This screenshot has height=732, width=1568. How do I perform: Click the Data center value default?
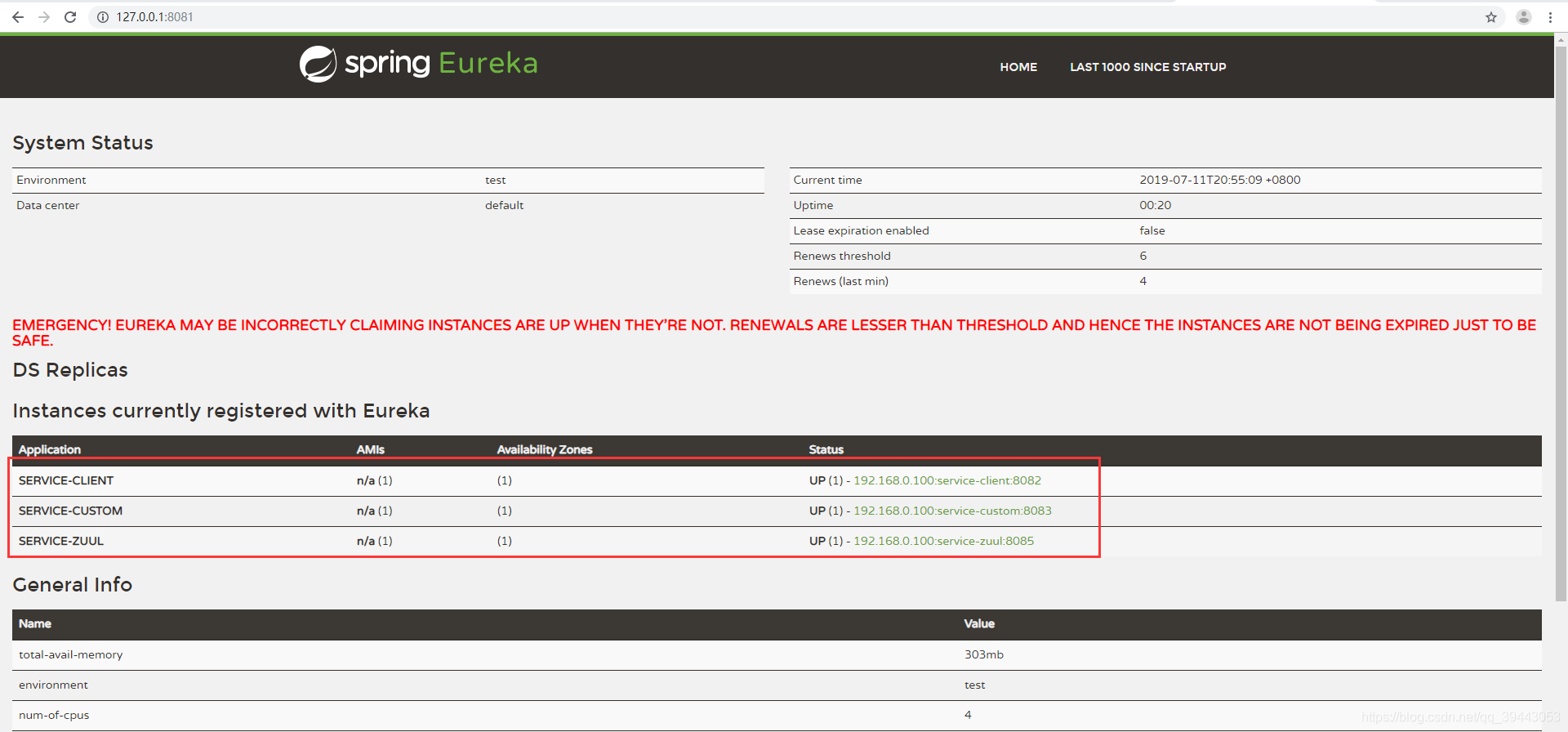click(x=504, y=205)
